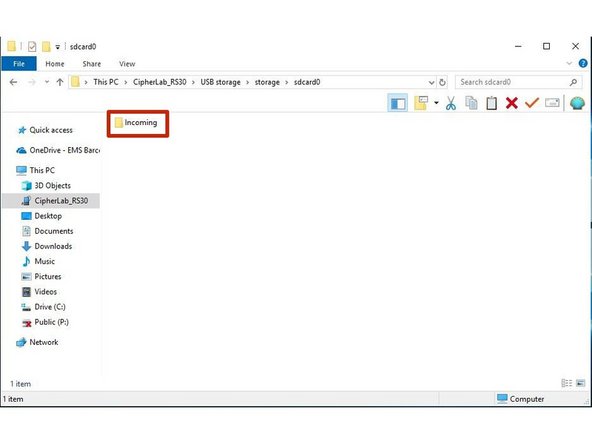Go back to previous folder
The image size is (592, 444).
[13, 82]
